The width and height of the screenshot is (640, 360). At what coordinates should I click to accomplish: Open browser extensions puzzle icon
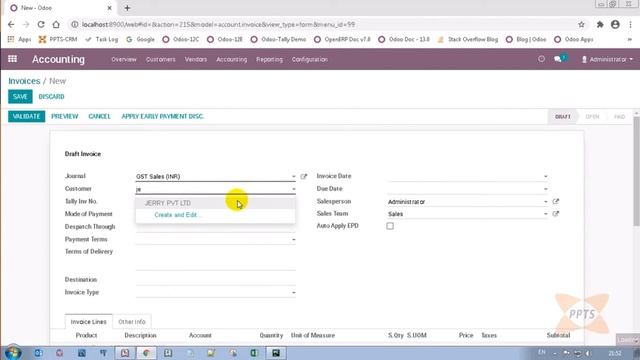pos(600,25)
